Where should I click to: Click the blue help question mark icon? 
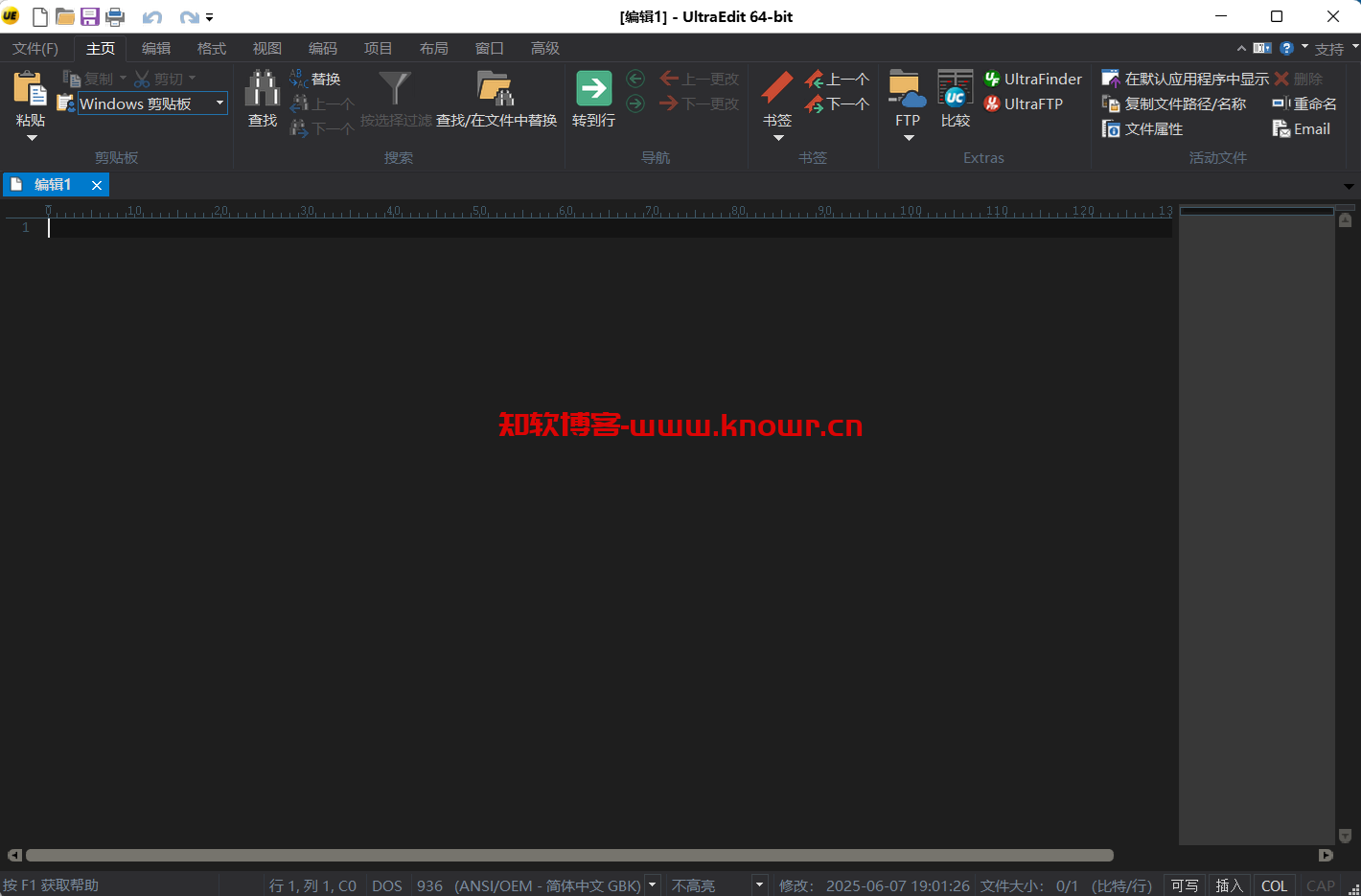pos(1287,48)
